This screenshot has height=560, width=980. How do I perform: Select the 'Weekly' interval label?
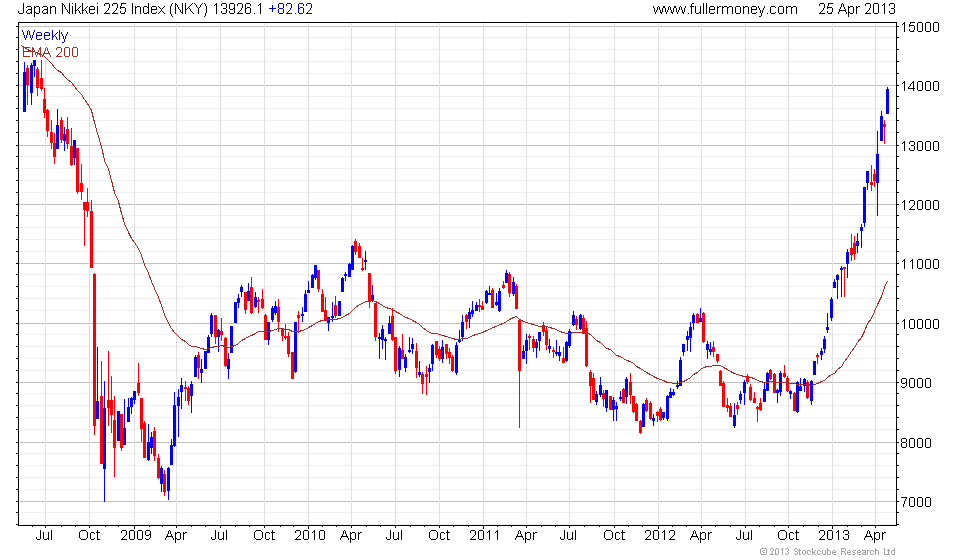(x=44, y=36)
